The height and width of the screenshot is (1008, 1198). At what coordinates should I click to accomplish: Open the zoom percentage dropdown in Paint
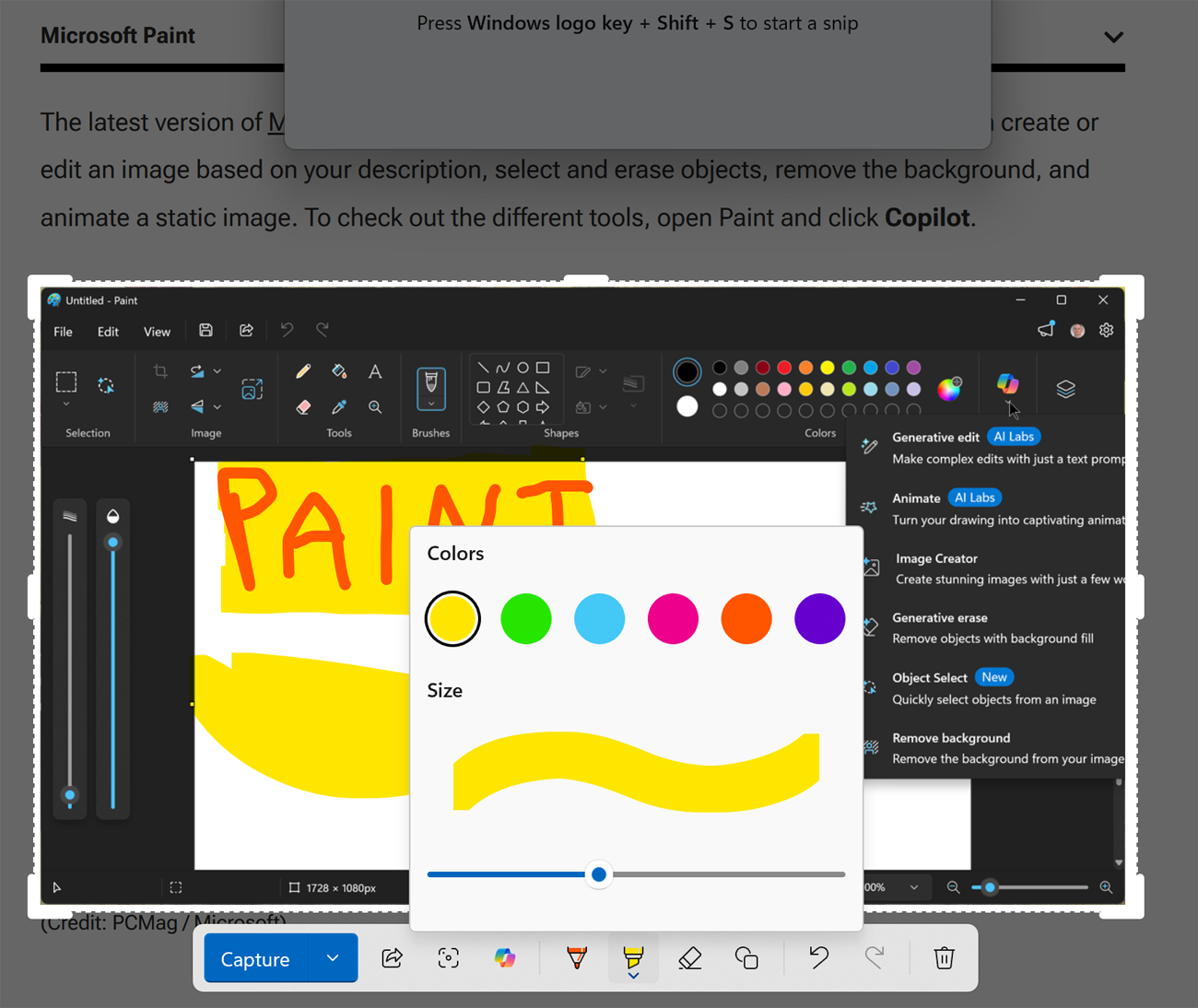914,887
